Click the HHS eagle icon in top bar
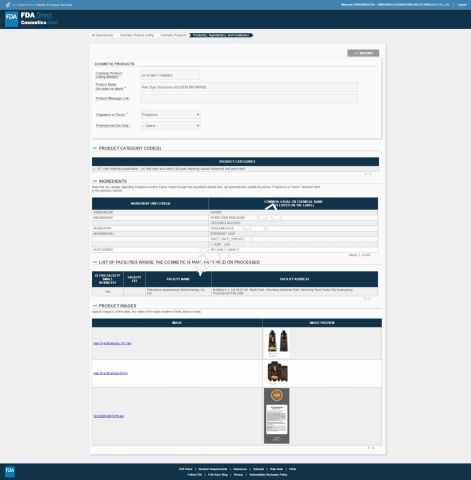 coord(8,5)
